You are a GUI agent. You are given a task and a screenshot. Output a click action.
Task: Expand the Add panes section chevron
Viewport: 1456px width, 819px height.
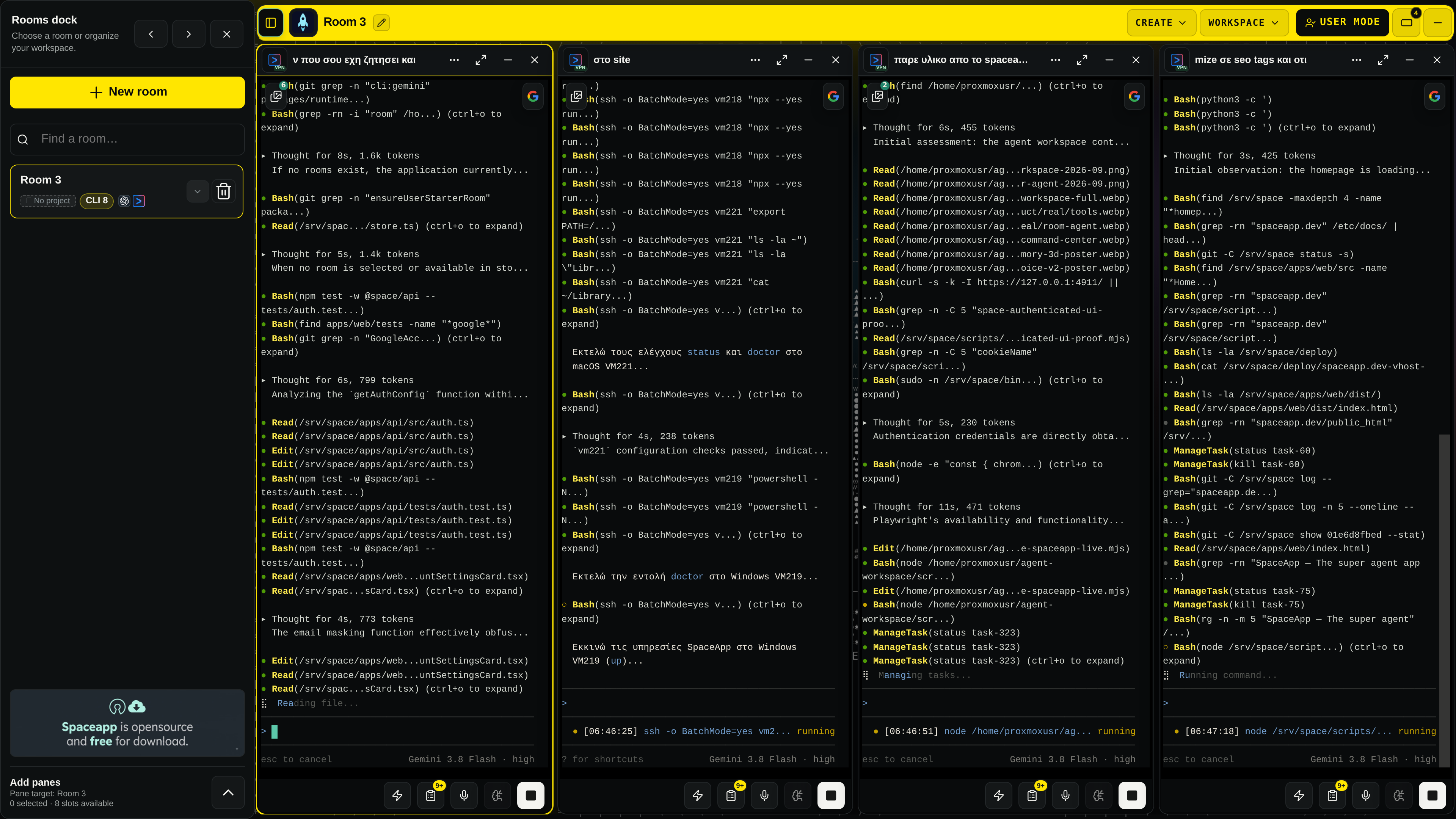point(228,792)
